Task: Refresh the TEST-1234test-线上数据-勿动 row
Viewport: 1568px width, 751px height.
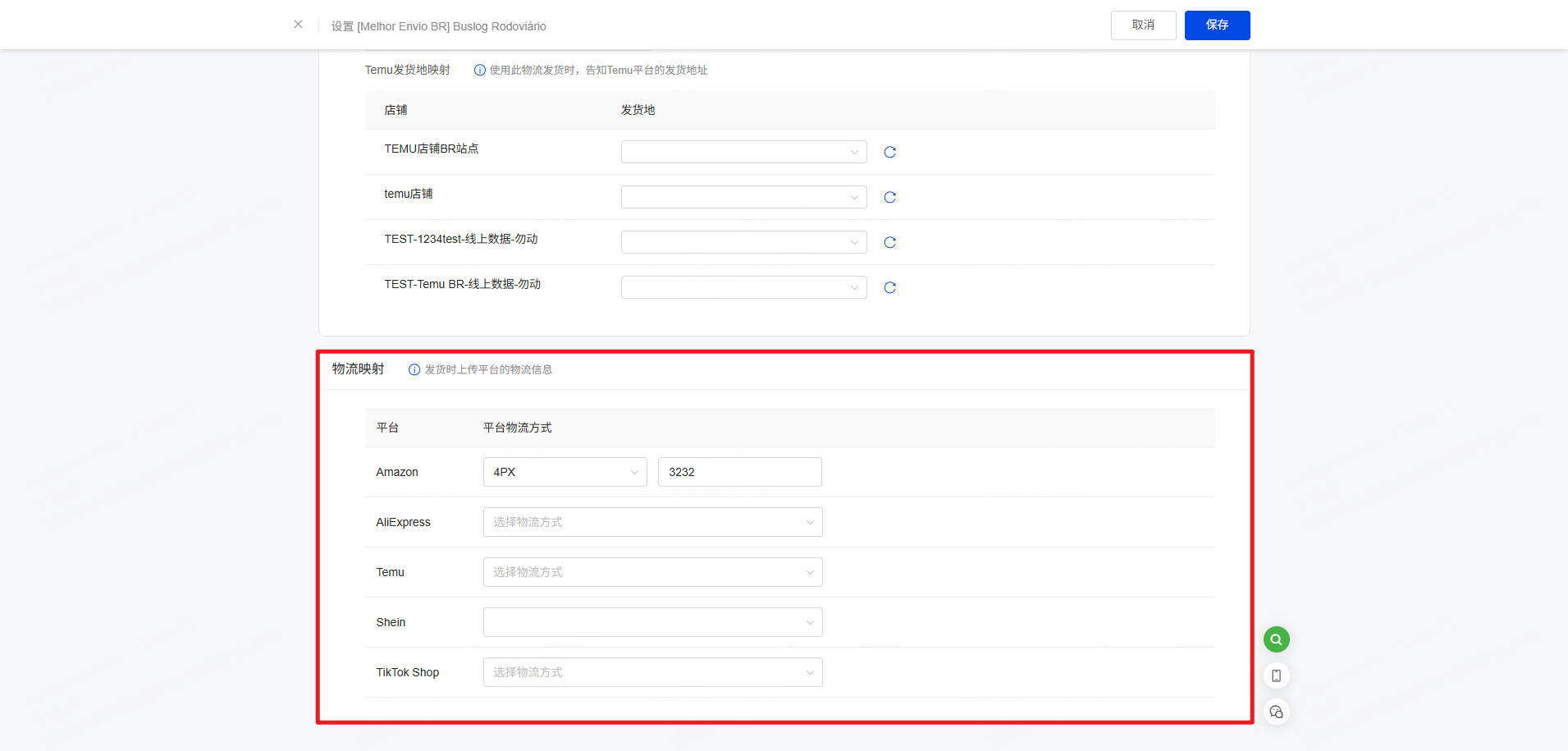Action: click(x=889, y=242)
